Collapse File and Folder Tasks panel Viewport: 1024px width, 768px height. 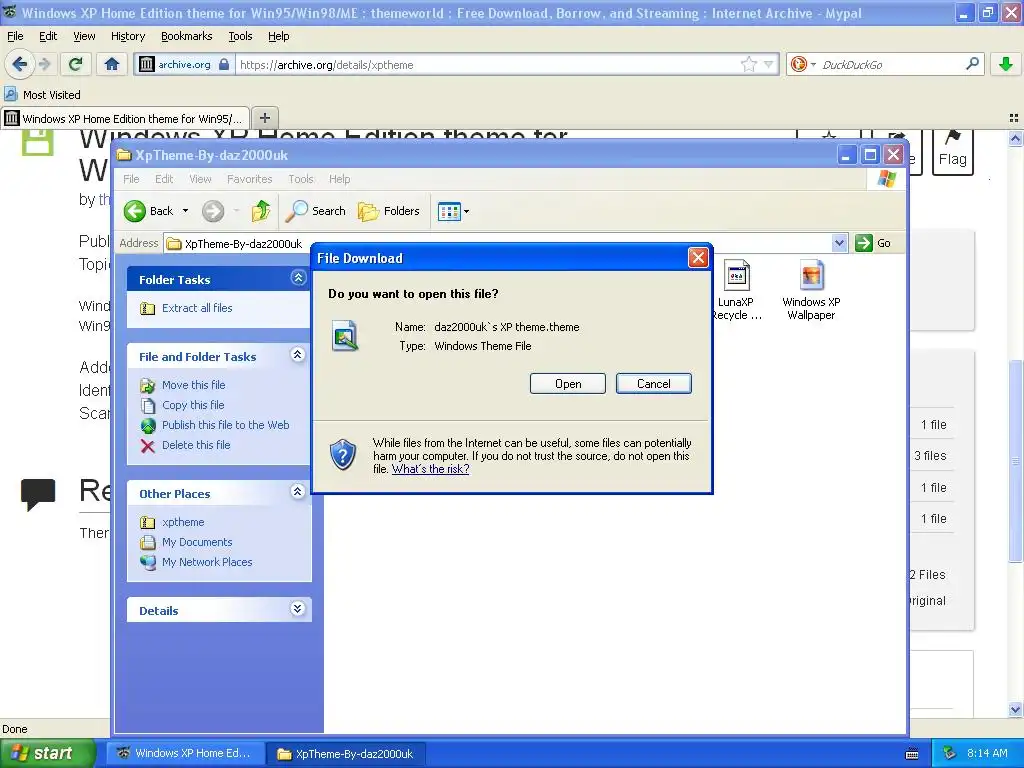(x=298, y=355)
